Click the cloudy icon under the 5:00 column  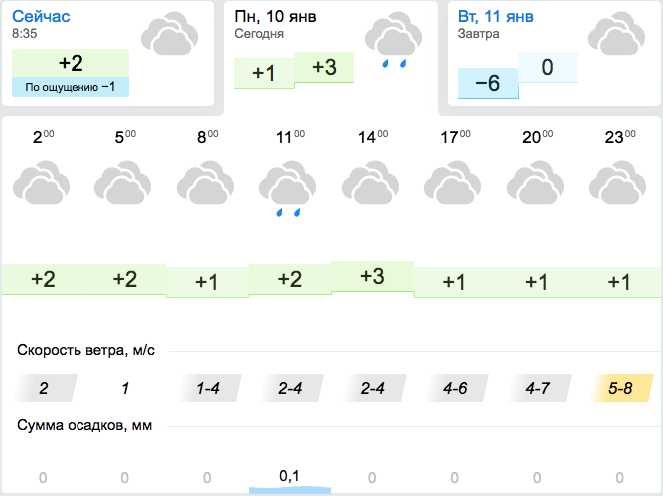124,185
